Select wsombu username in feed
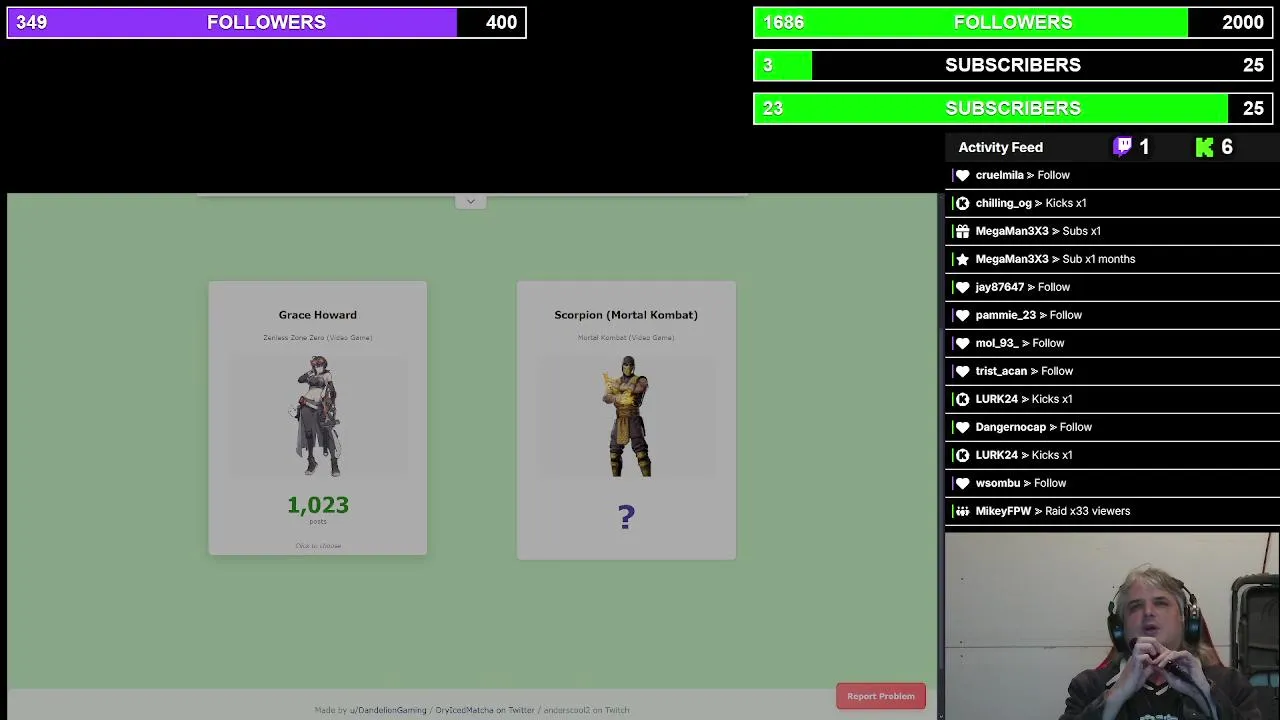The height and width of the screenshot is (720, 1280). 998,483
